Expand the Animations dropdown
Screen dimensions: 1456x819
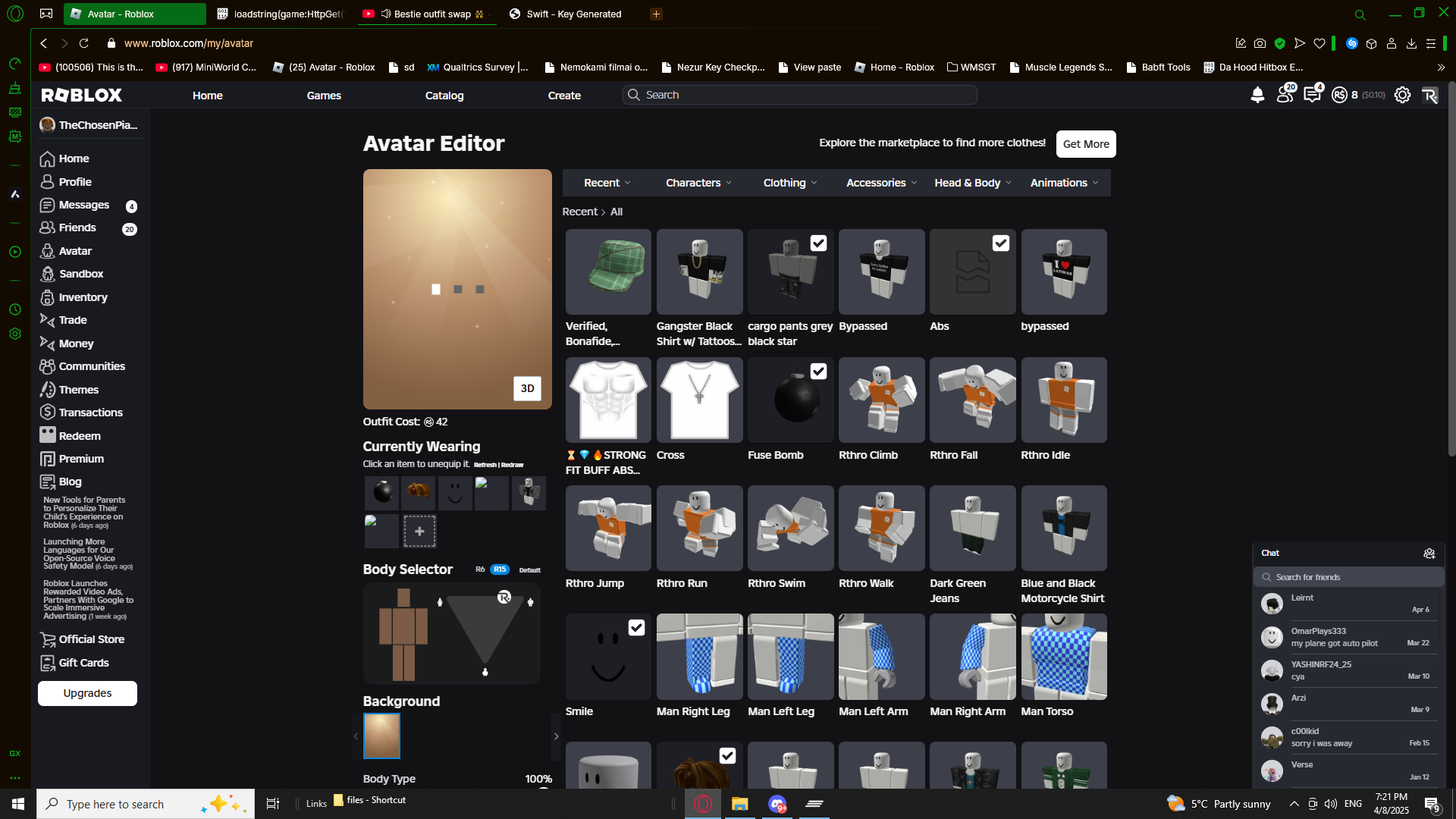coord(1063,183)
